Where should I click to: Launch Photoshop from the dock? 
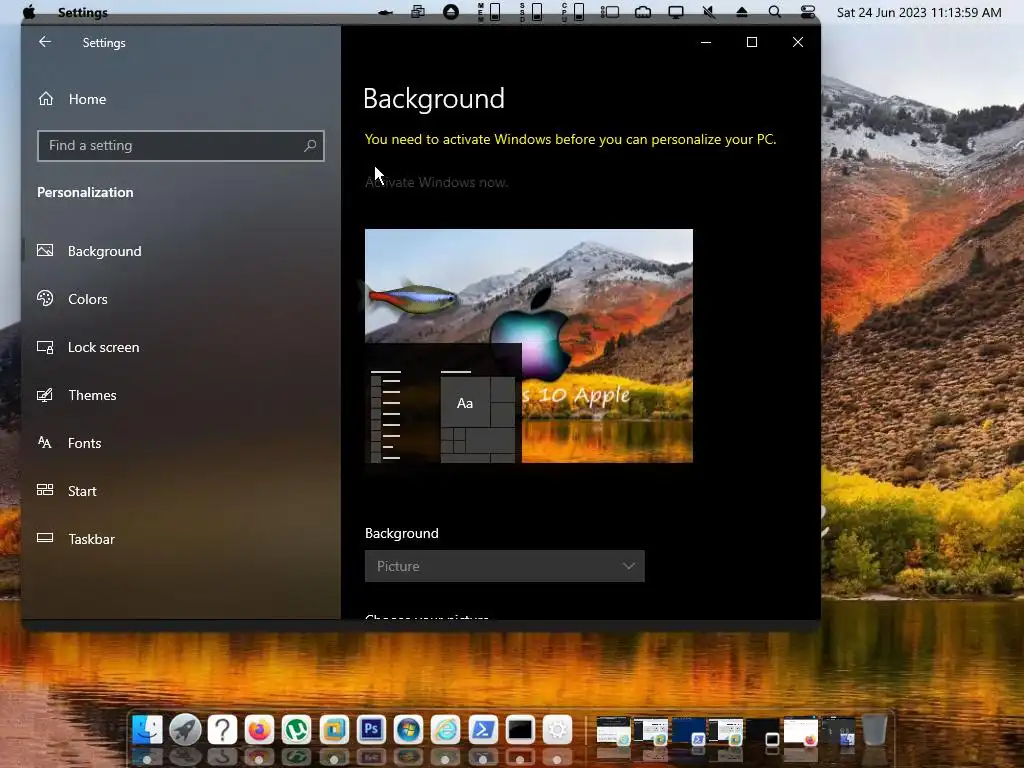pyautogui.click(x=371, y=729)
